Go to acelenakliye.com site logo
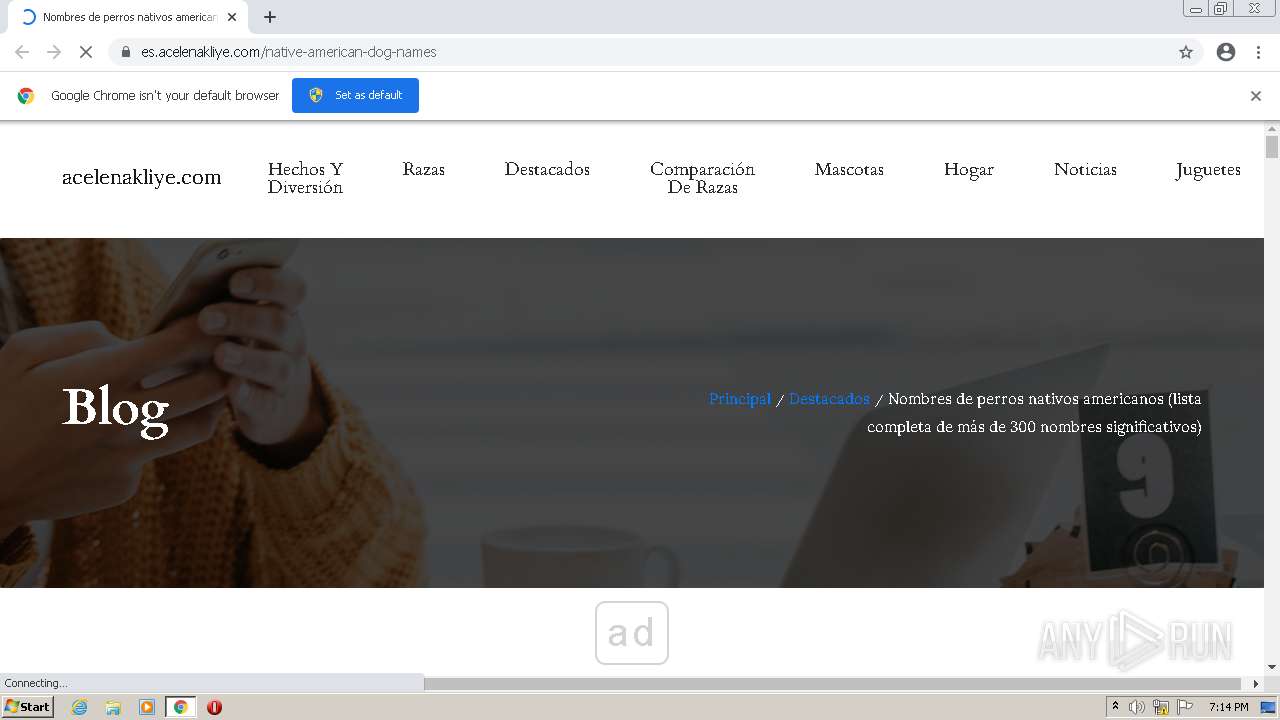 [142, 177]
